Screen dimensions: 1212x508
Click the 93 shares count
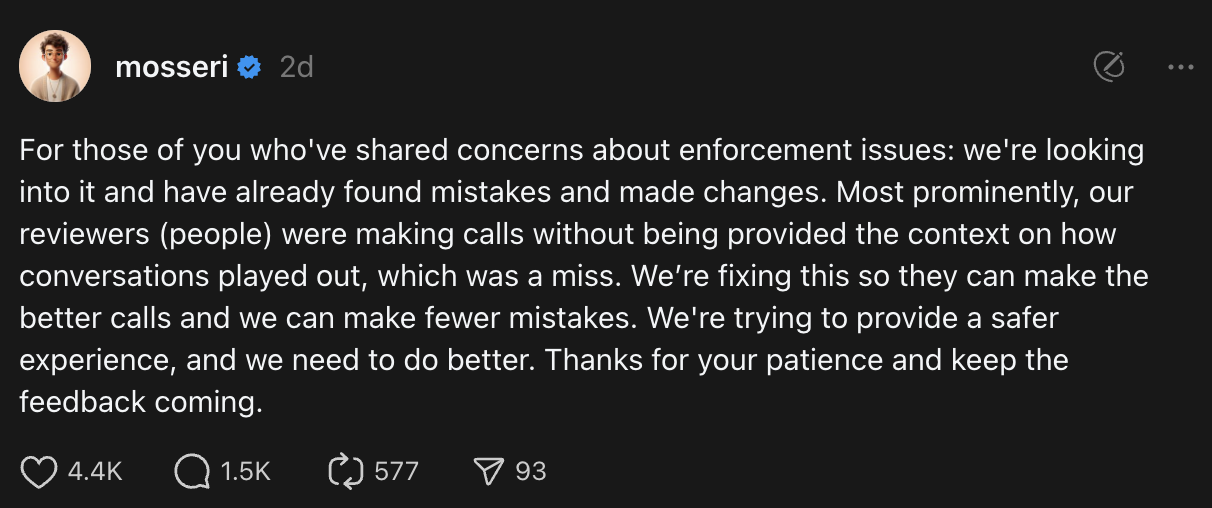tap(531, 472)
